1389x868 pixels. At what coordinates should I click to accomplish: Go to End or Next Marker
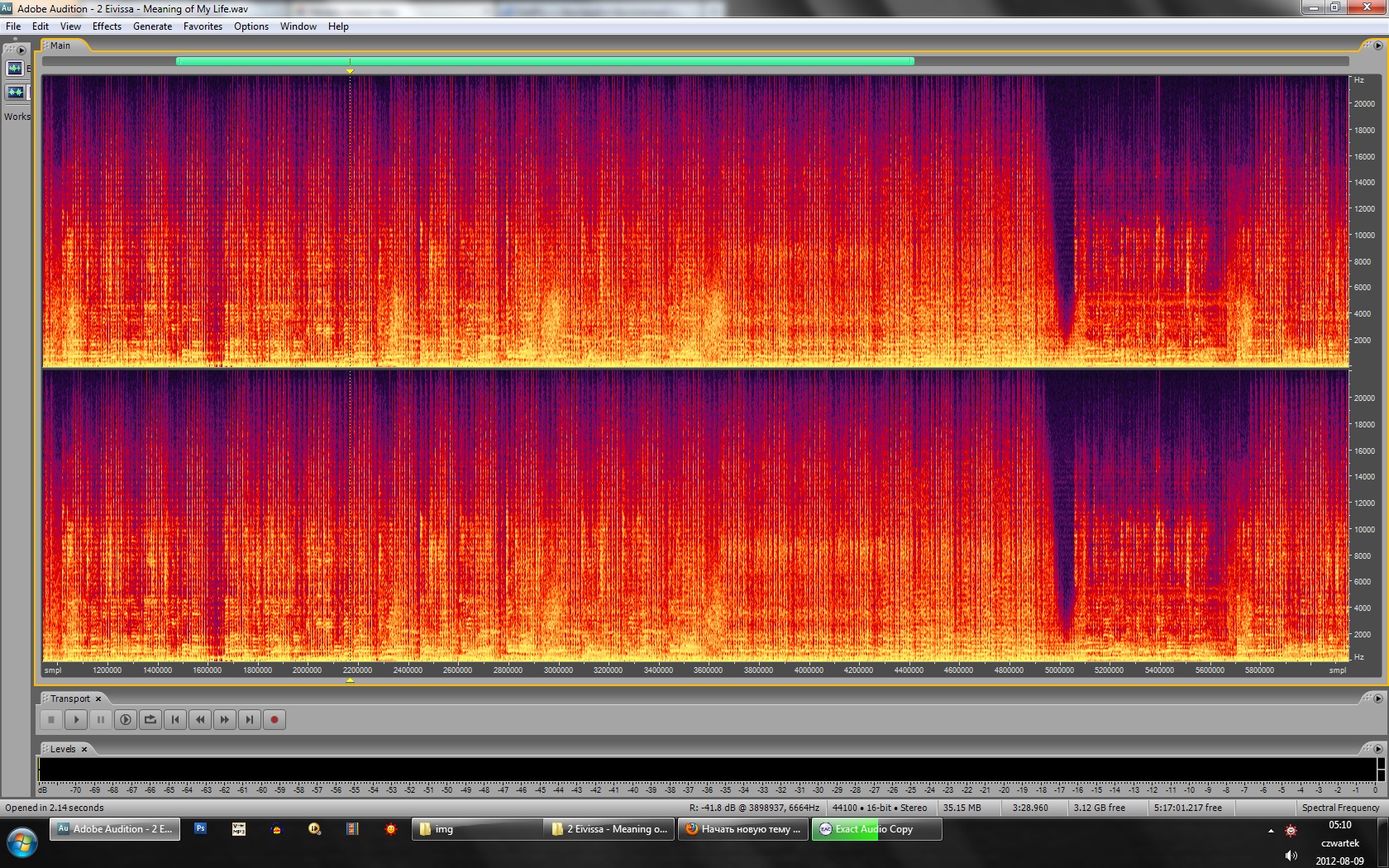point(250,720)
